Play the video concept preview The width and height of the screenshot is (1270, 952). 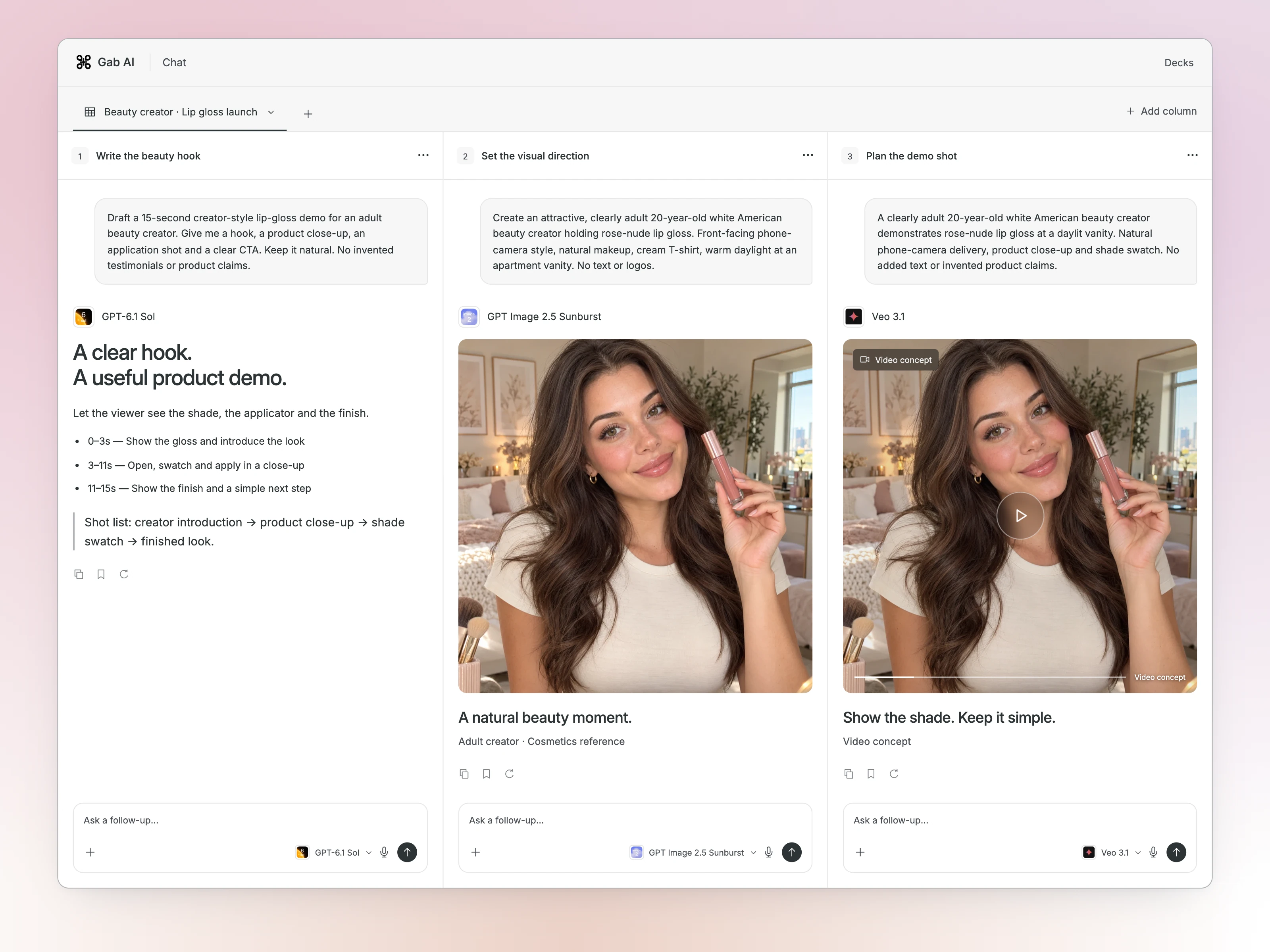[x=1020, y=515]
